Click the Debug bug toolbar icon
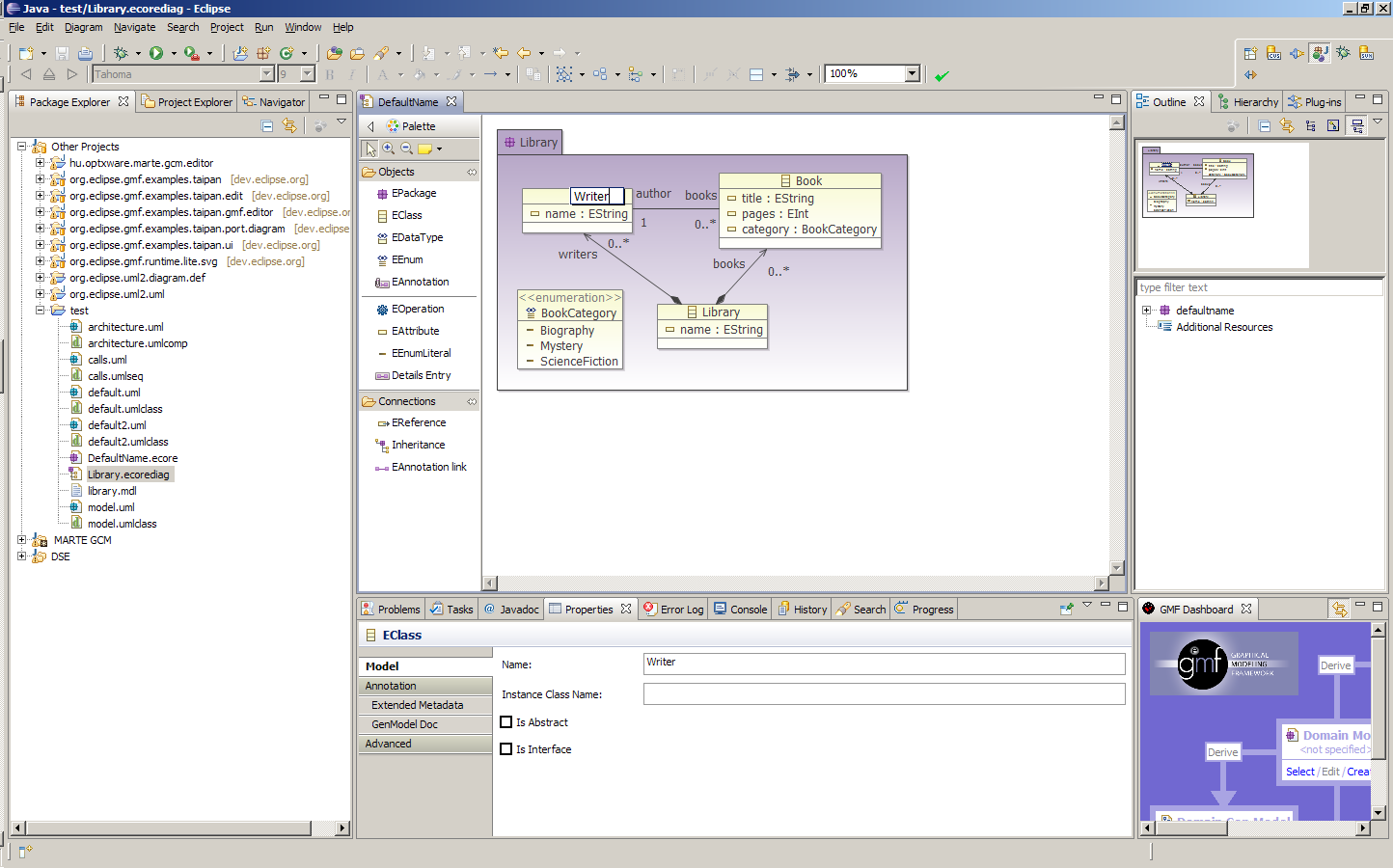 click(121, 53)
